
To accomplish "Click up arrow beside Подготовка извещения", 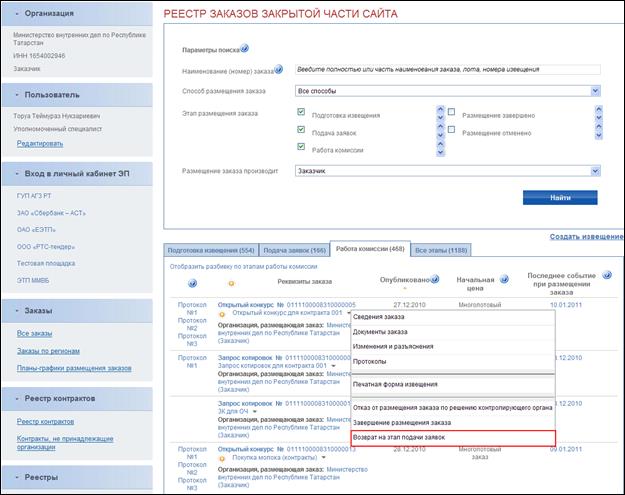I will (440, 109).
